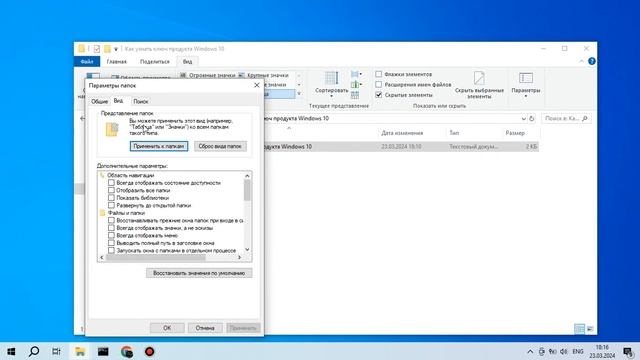Image resolution: width=640 pixels, height=360 pixels.
Task: Open Group by dropdown in ribbon
Action: click(x=356, y=74)
